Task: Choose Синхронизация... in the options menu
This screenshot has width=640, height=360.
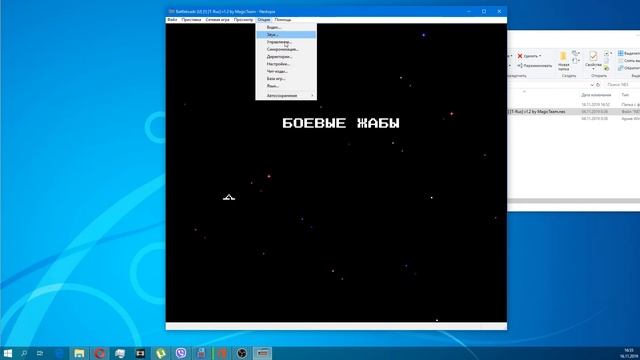Action: tap(286, 49)
